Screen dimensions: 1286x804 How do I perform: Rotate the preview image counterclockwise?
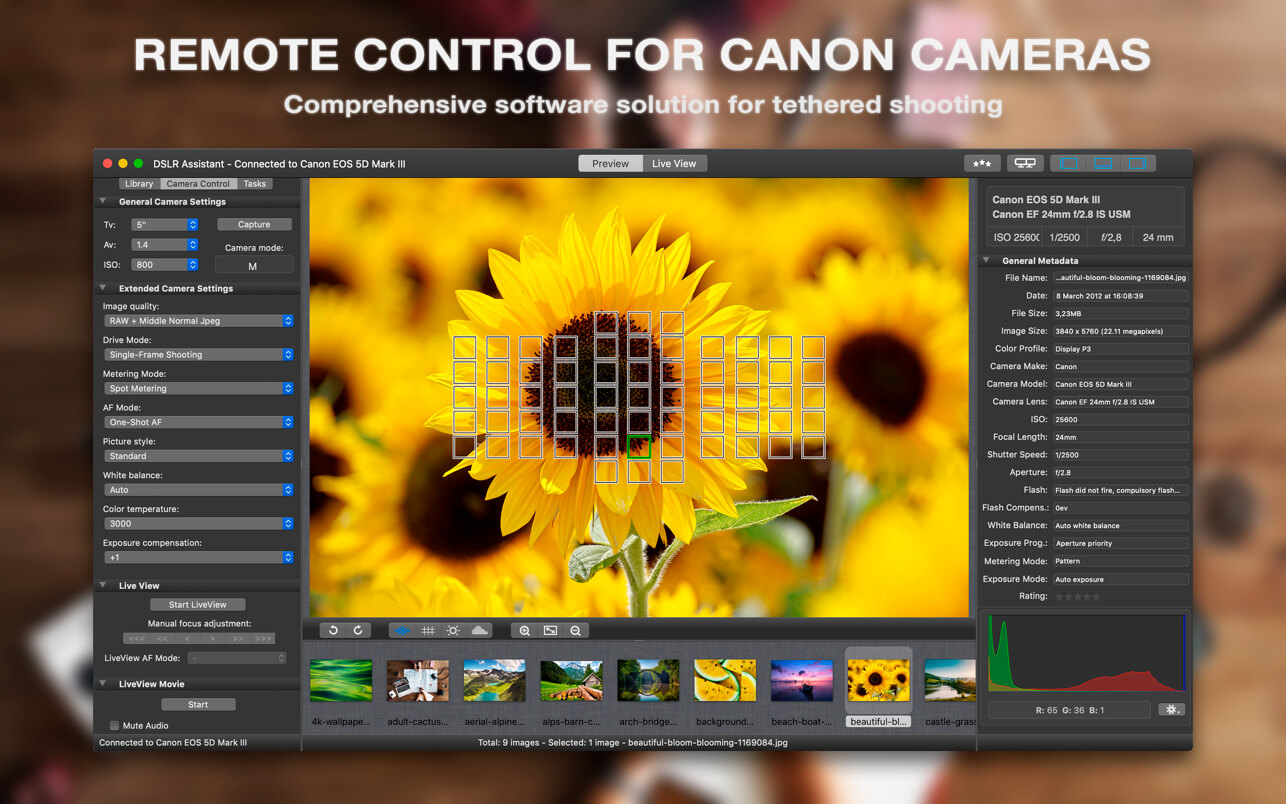coord(334,630)
